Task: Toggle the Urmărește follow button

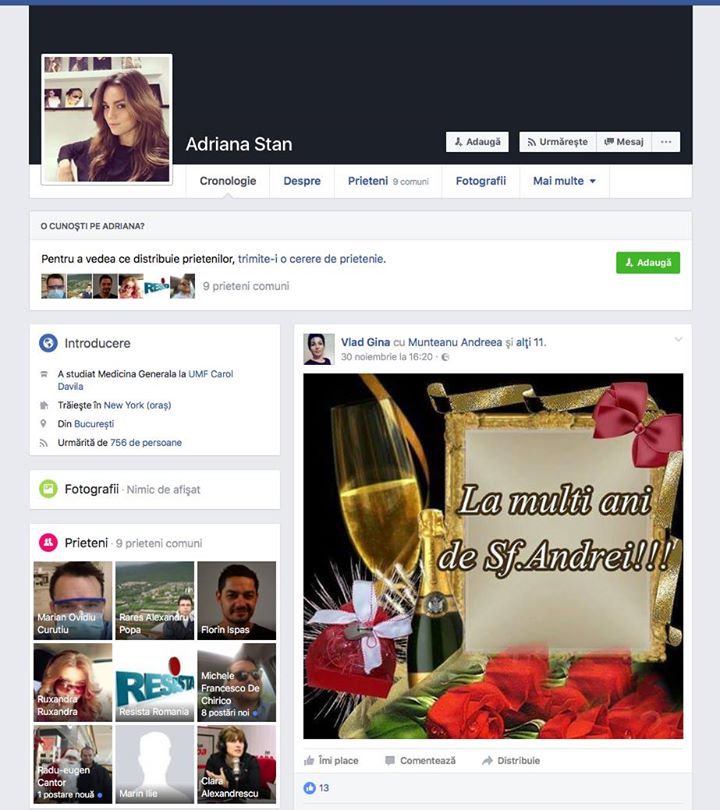Action: [x=557, y=142]
